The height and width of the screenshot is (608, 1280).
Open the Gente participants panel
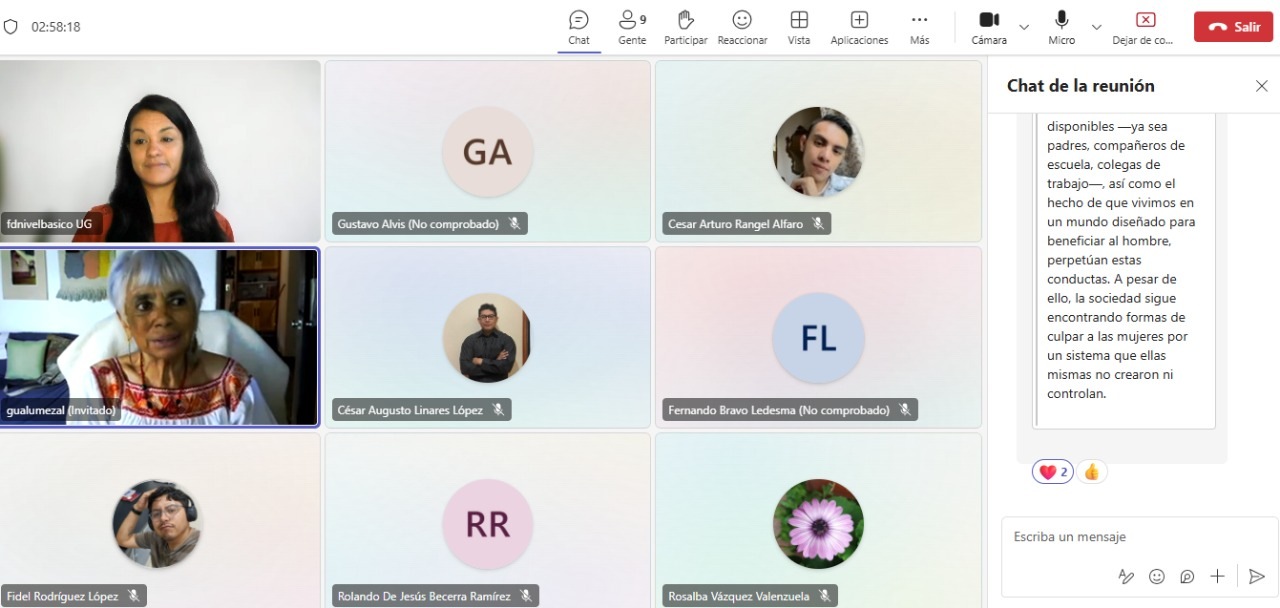632,27
